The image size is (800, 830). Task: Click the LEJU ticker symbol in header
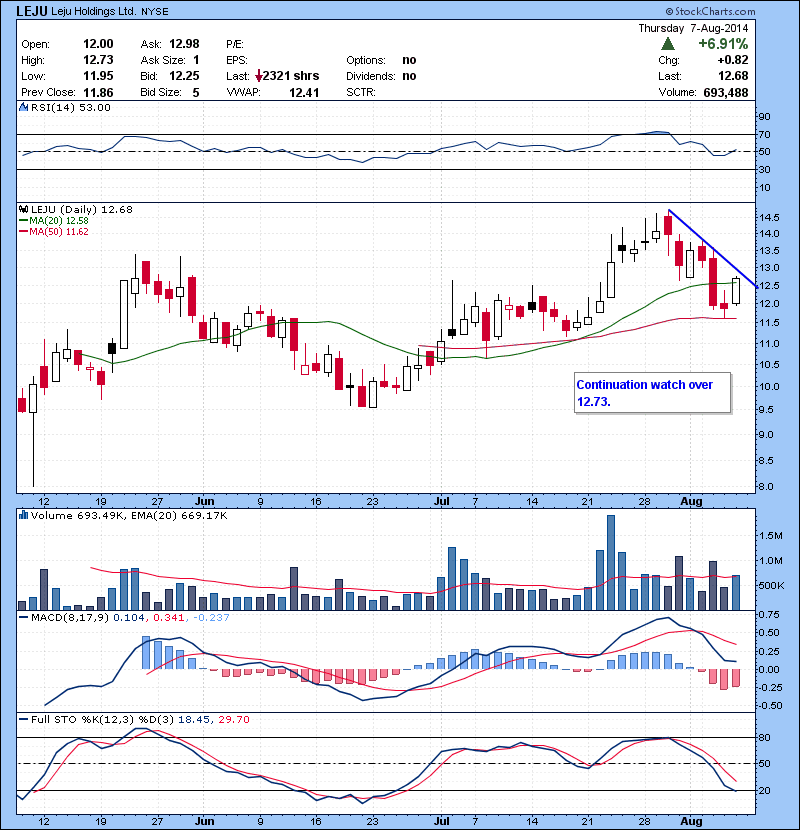(x=32, y=11)
